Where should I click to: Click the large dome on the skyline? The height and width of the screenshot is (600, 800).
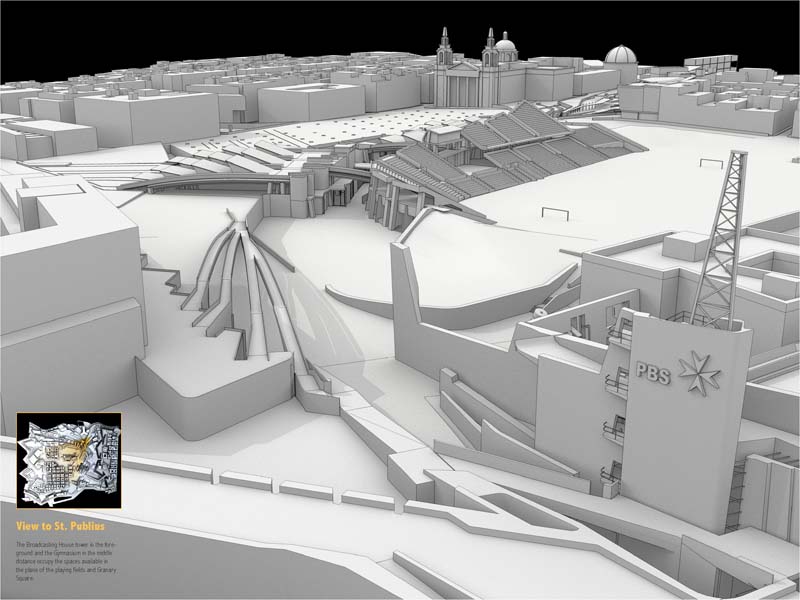[621, 60]
